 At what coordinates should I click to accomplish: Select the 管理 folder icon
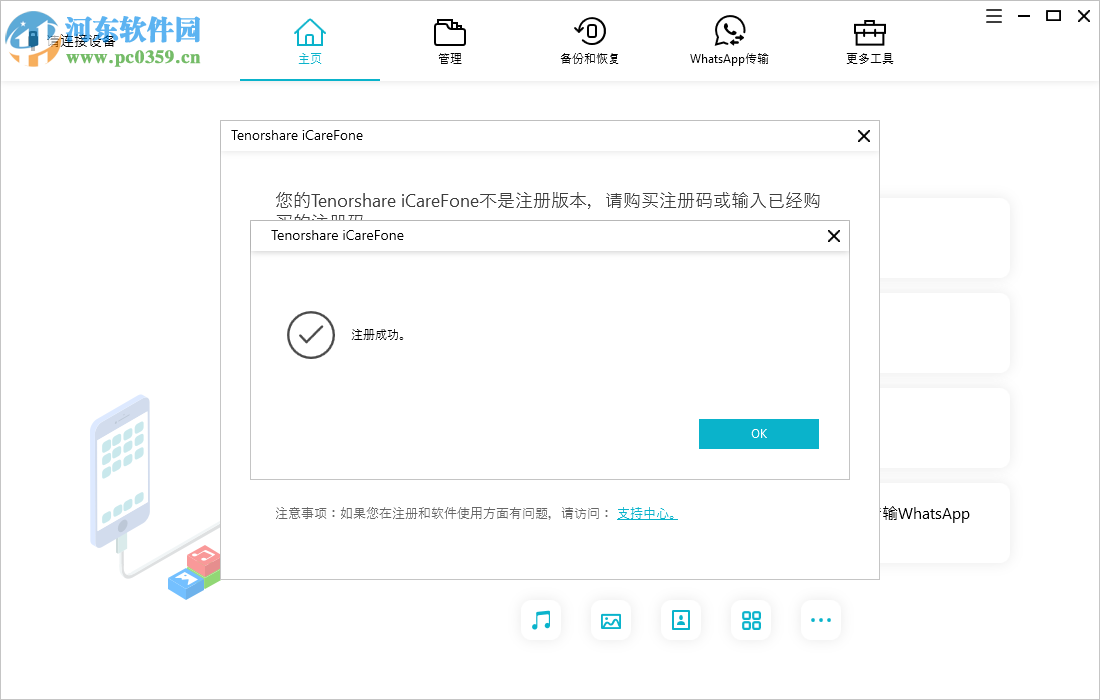(449, 32)
